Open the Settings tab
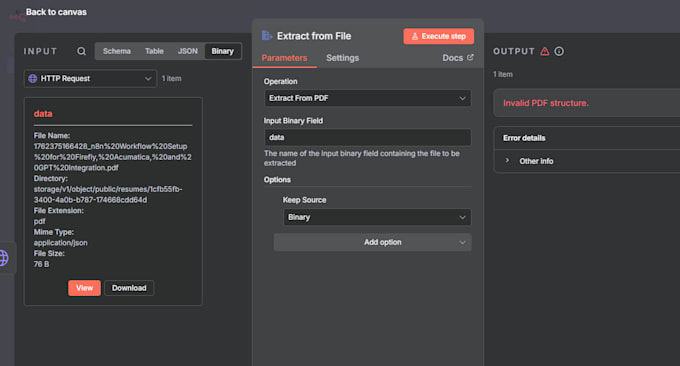 tap(342, 58)
